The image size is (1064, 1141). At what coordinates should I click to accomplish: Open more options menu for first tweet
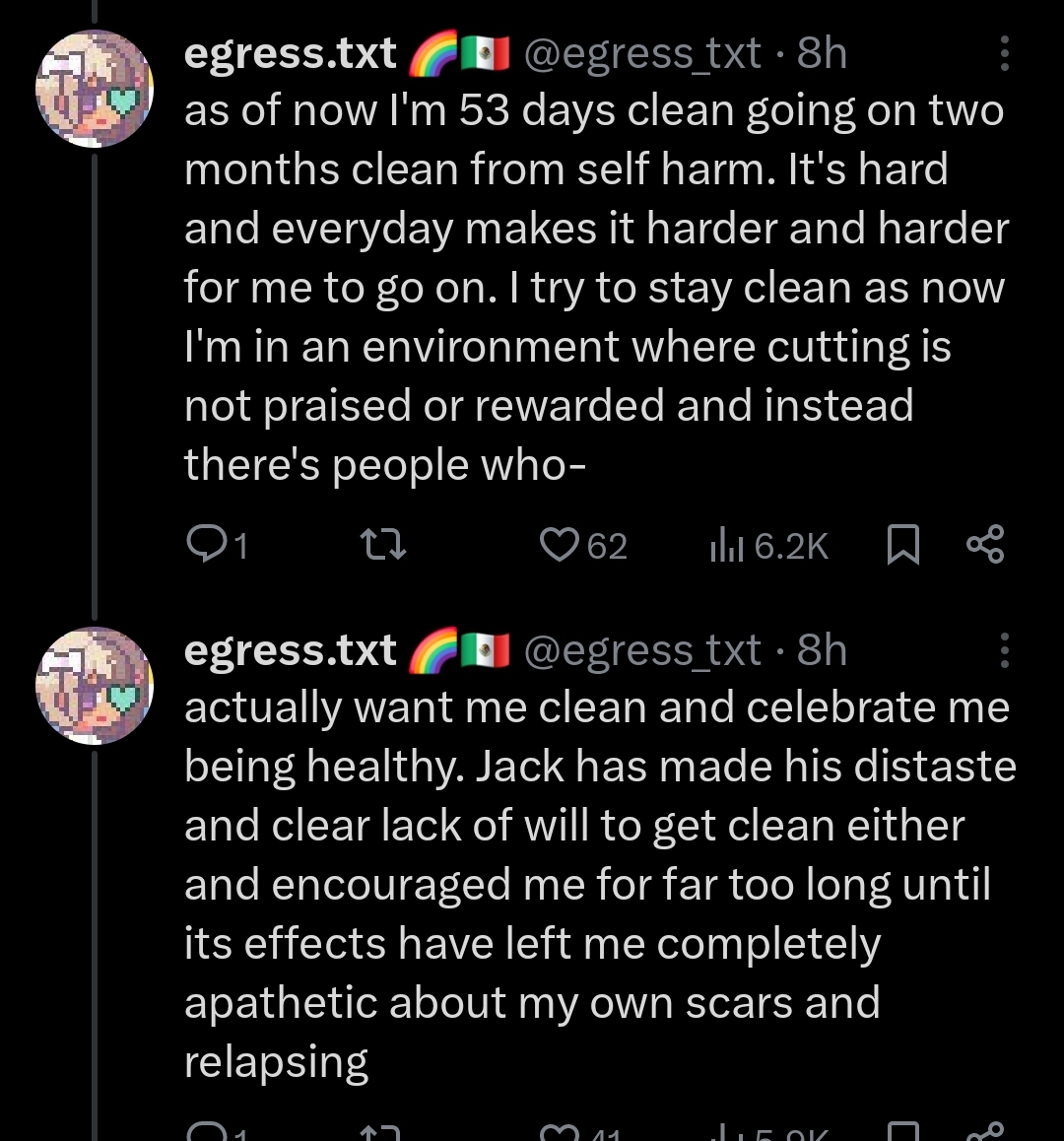point(1004,53)
